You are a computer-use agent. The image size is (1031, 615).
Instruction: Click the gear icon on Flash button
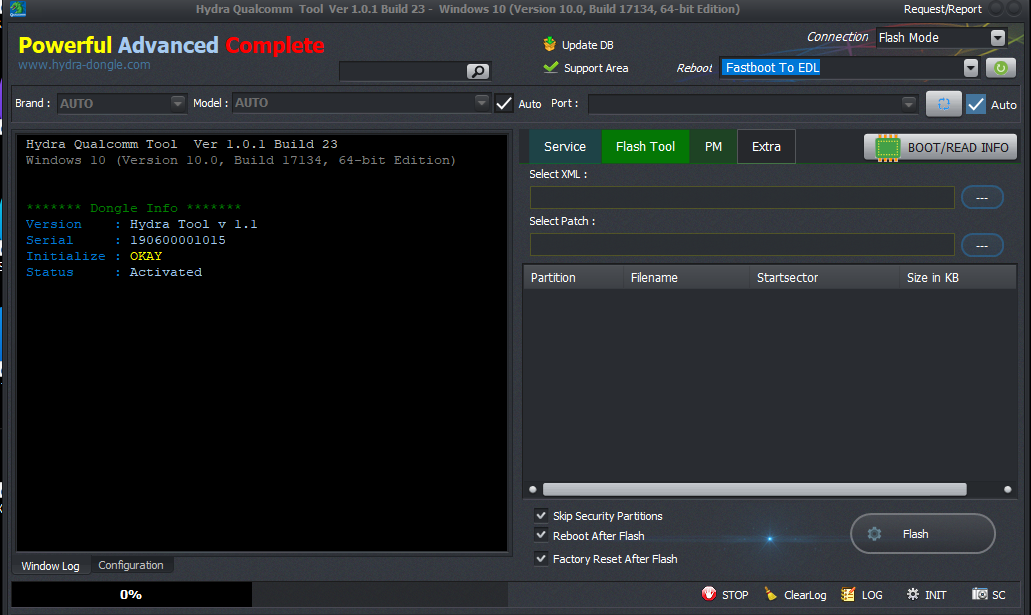coord(874,534)
